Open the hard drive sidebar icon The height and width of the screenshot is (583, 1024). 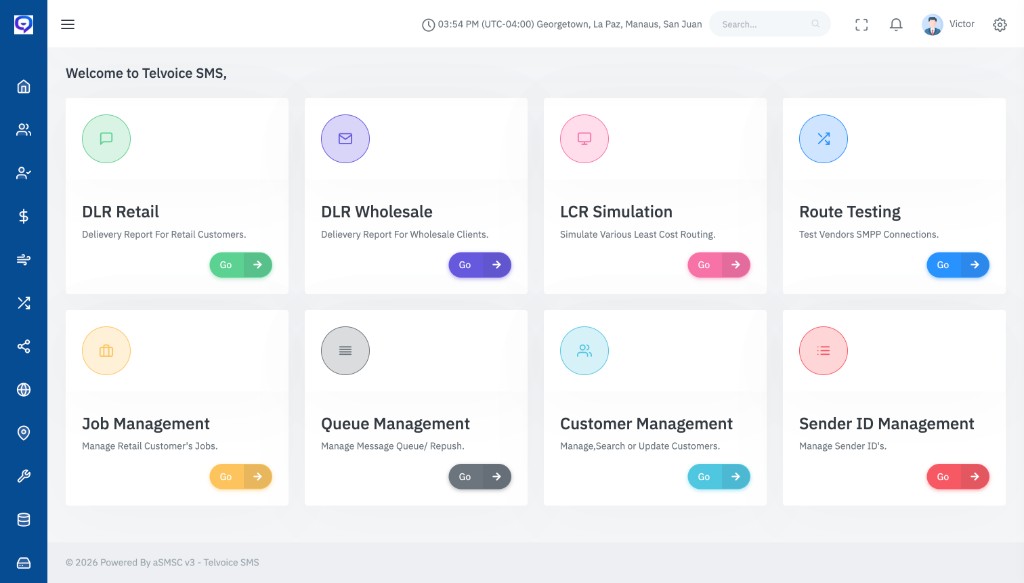[24, 563]
